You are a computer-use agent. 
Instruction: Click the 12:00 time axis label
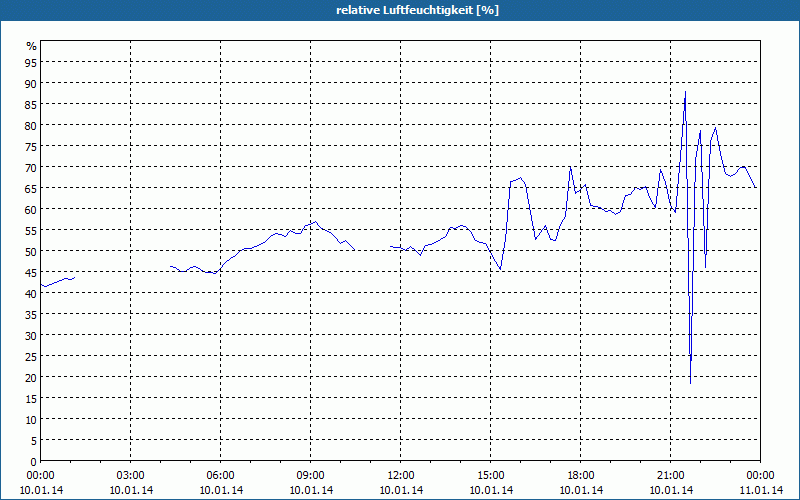[401, 476]
